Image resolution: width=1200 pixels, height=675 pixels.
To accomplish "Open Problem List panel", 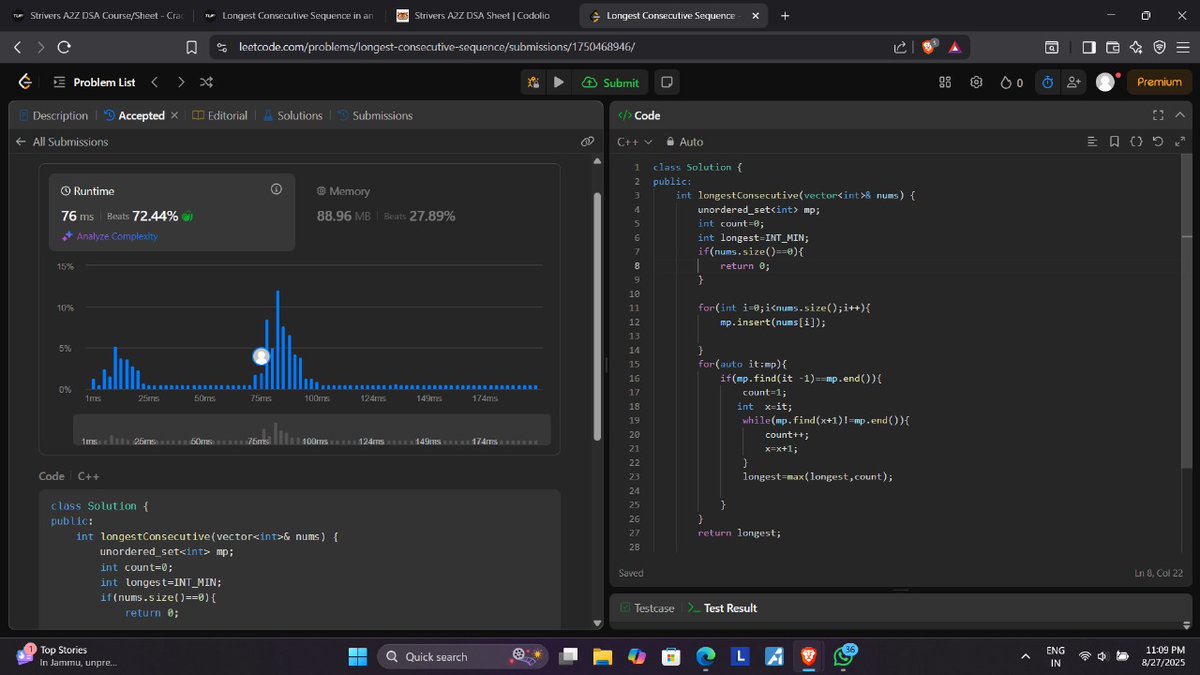I will pyautogui.click(x=93, y=82).
